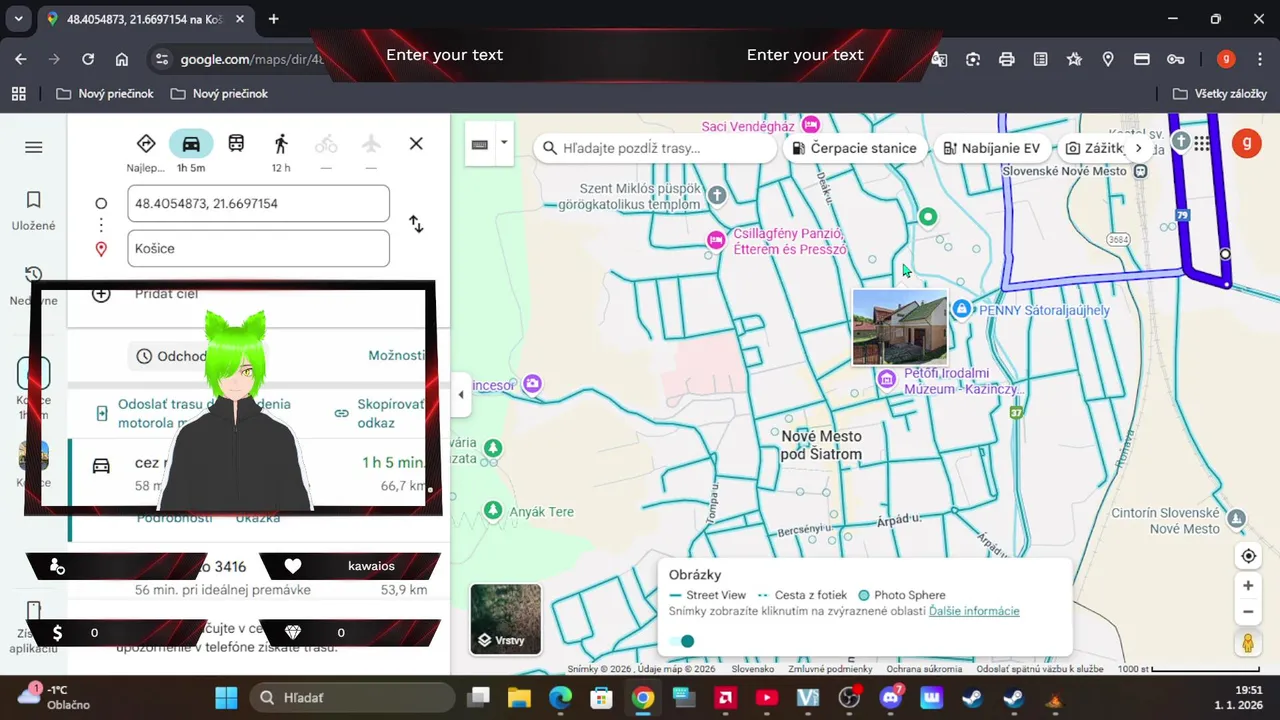Open Chrome tab search dropdown
1280x720 pixels.
click(18, 19)
